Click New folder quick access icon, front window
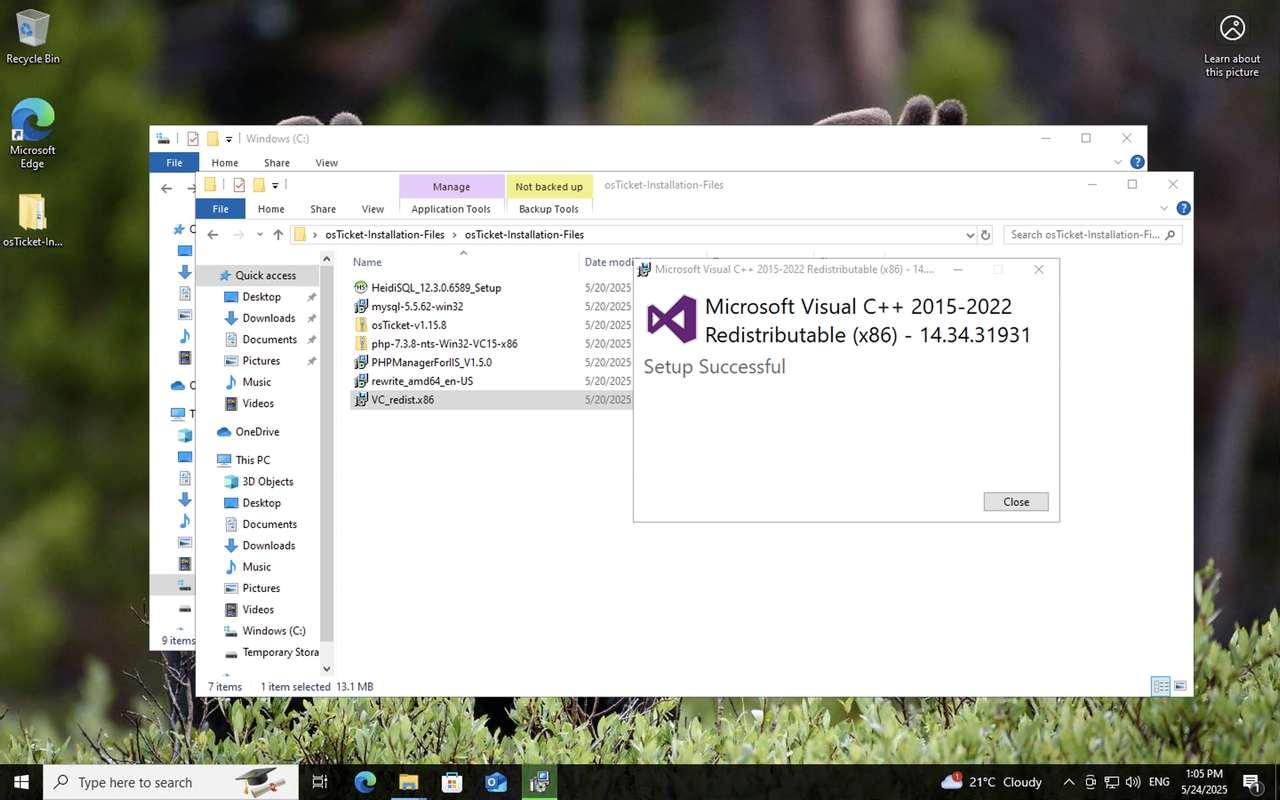This screenshot has width=1280, height=800. [x=259, y=185]
